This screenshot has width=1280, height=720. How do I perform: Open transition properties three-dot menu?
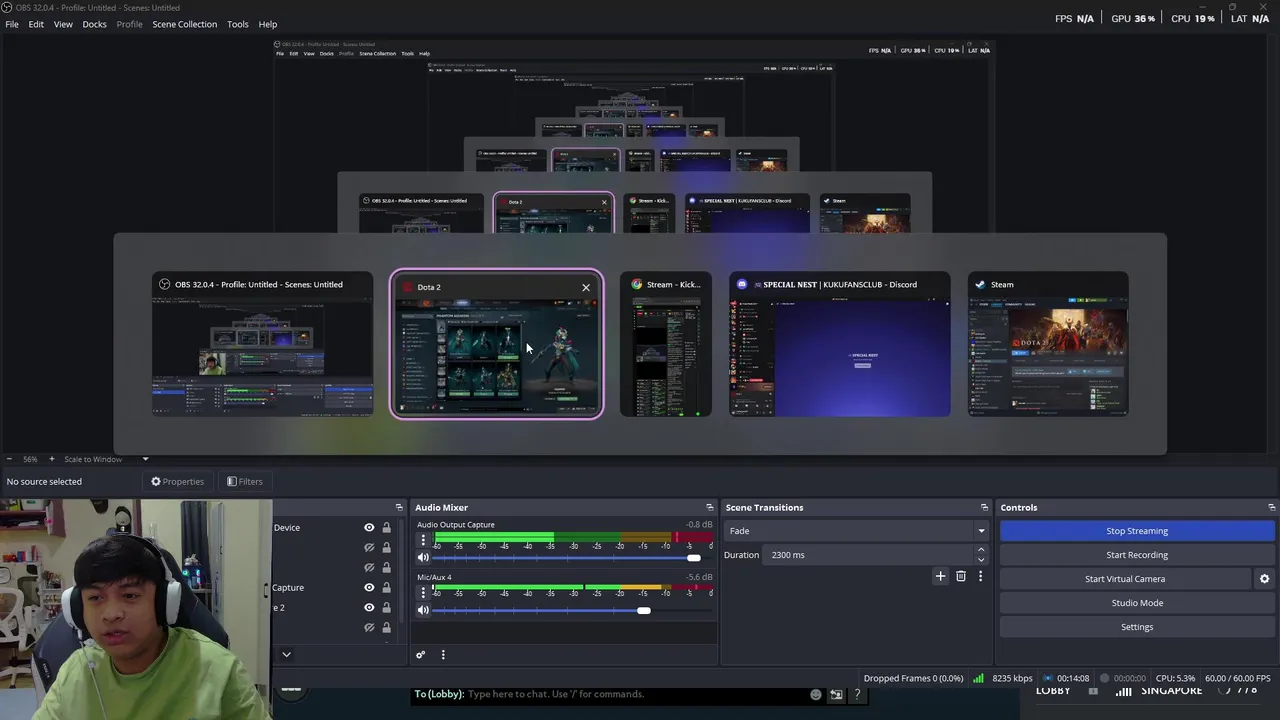pos(980,576)
